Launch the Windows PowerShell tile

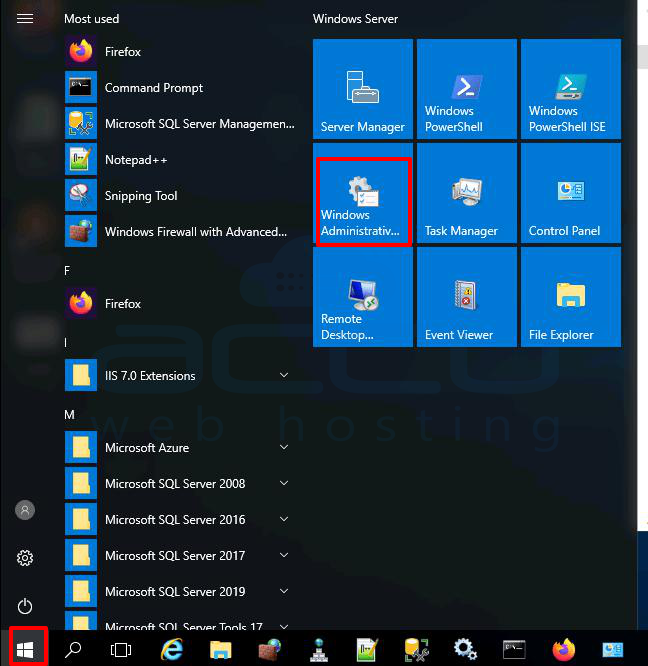[467, 89]
